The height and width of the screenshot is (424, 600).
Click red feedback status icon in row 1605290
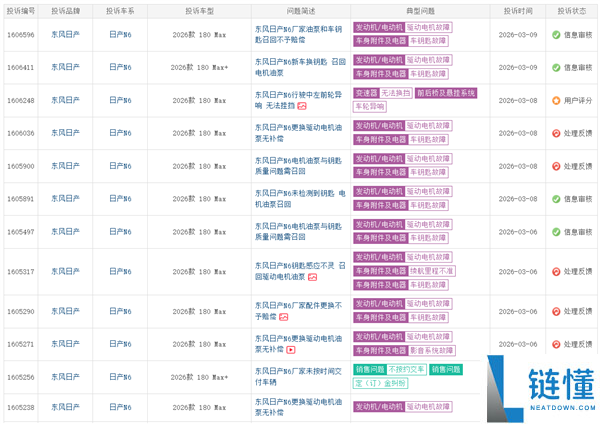click(556, 311)
